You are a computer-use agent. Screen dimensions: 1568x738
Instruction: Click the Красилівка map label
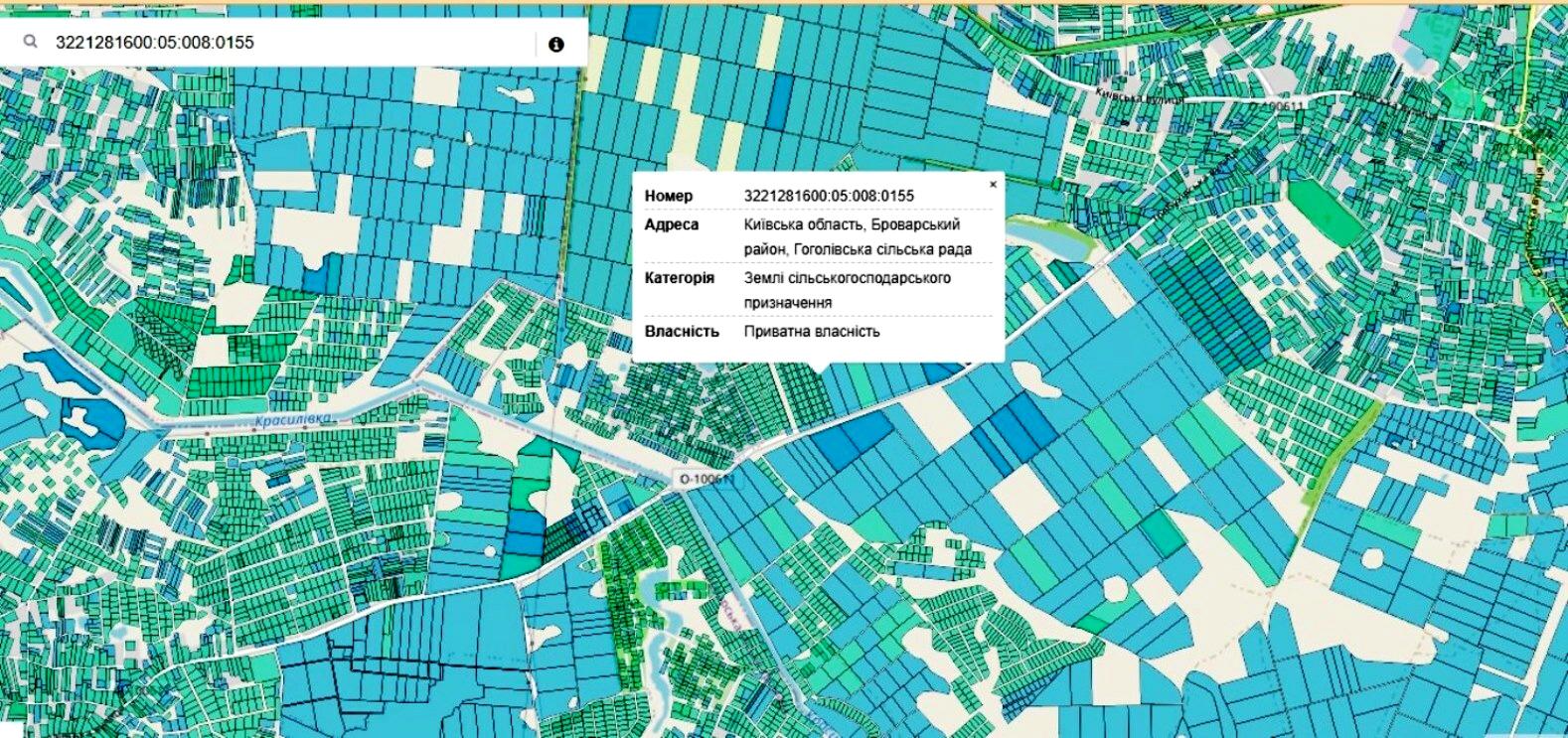click(291, 421)
